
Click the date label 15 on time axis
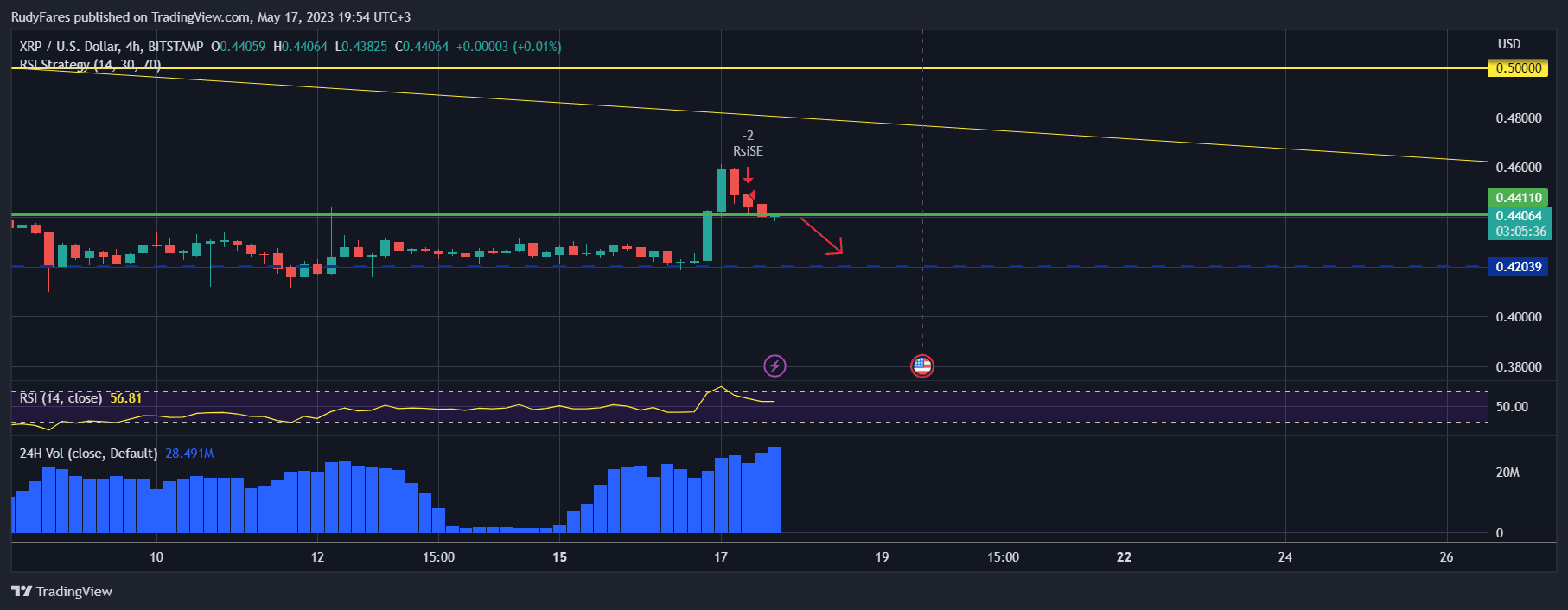coord(559,557)
